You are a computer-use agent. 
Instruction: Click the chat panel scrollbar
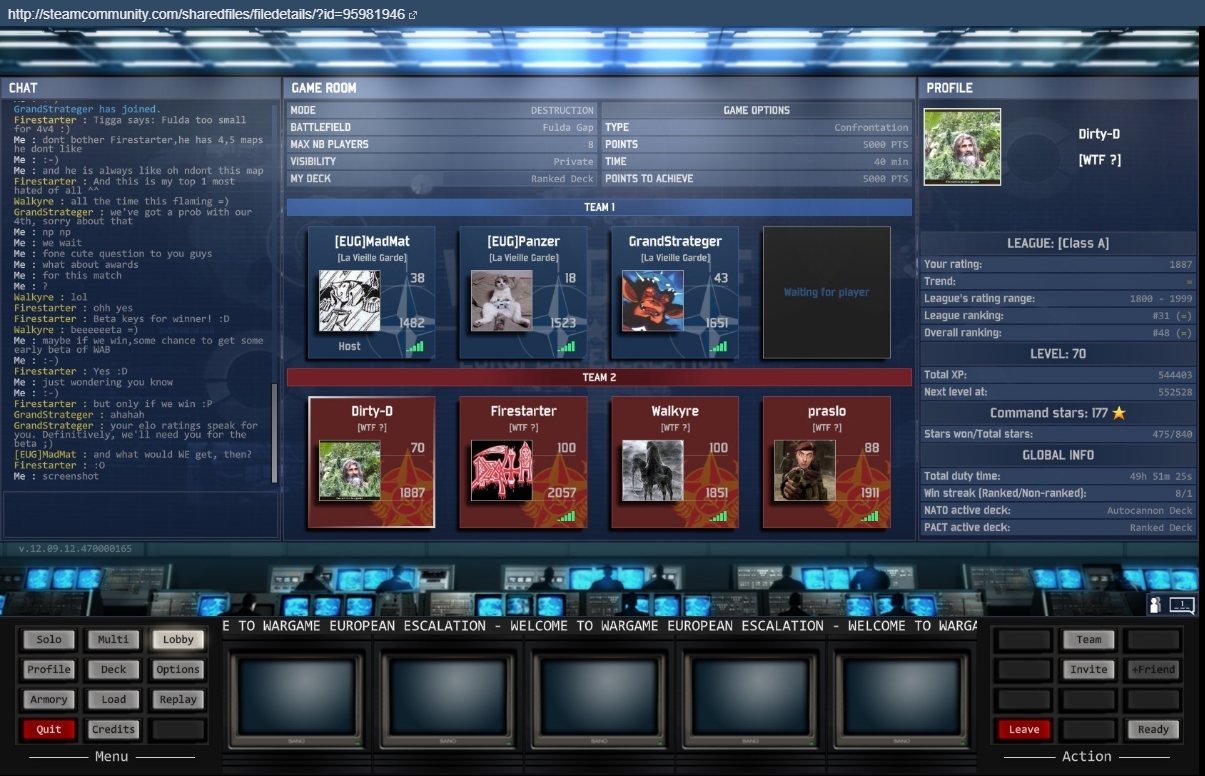[x=275, y=434]
